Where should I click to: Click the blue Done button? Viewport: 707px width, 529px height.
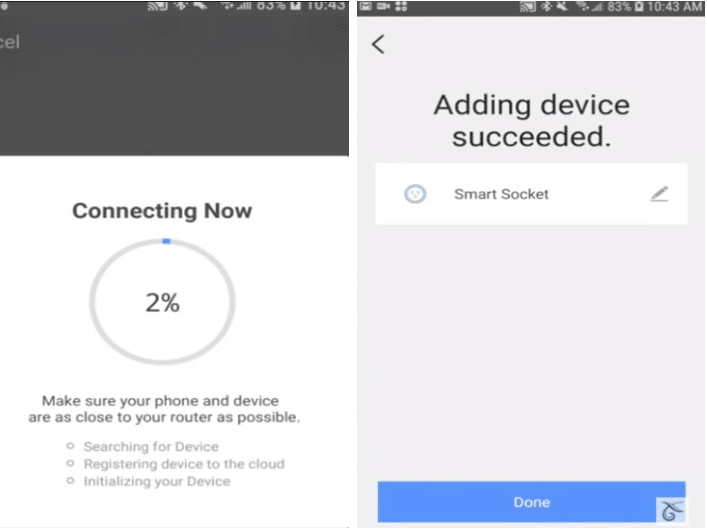pyautogui.click(x=531, y=502)
